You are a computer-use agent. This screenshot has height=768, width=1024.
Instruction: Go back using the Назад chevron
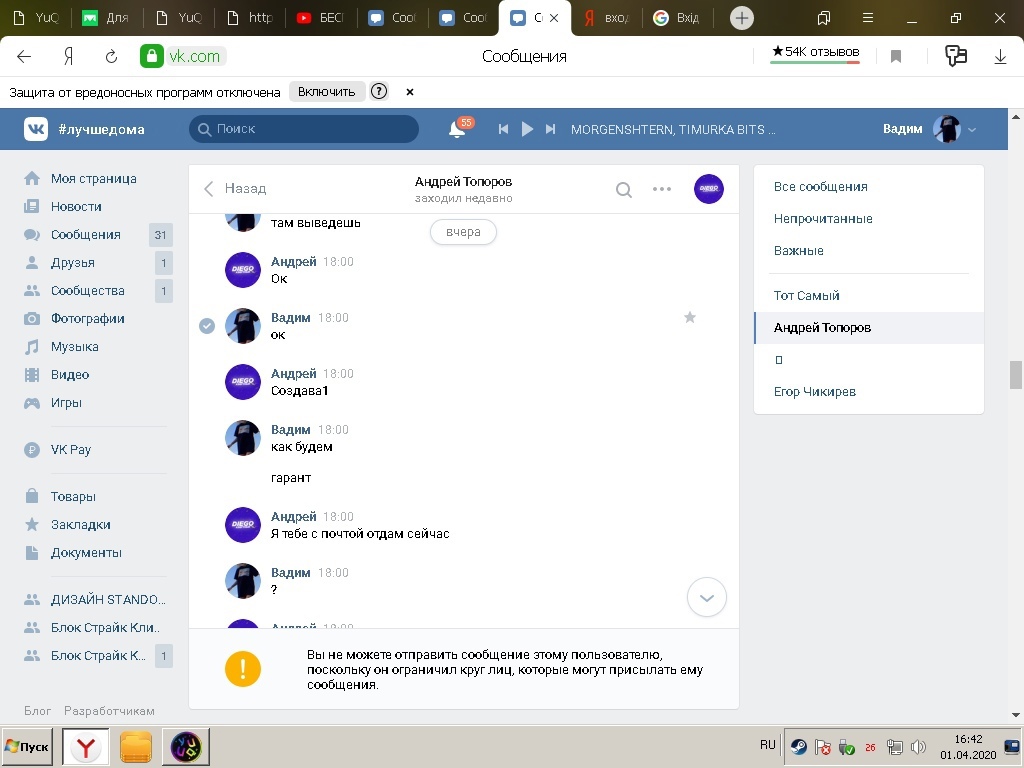(x=209, y=189)
